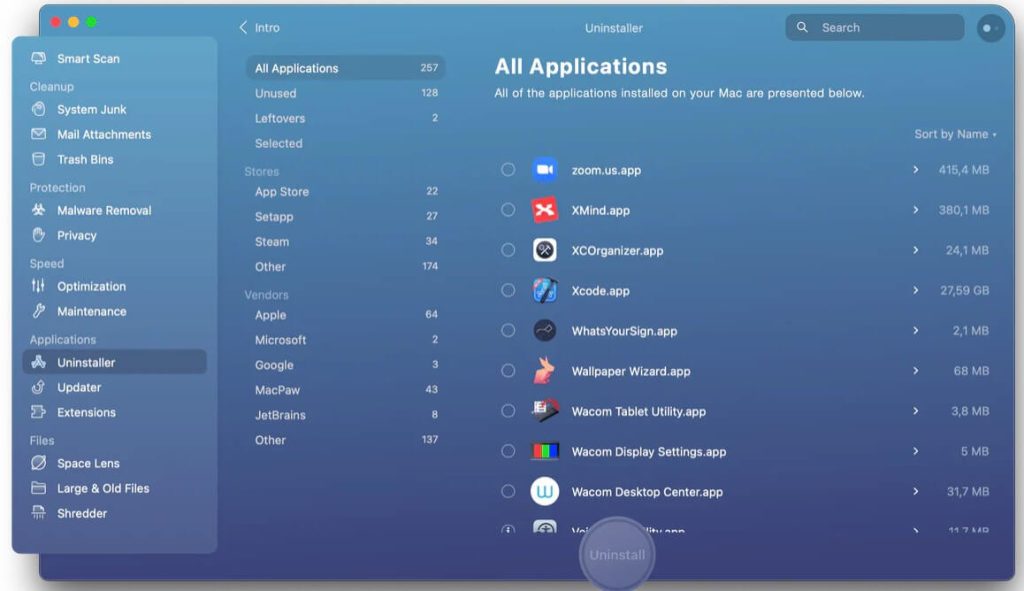Select the Privacy hand icon
1024x591 pixels.
pyautogui.click(x=39, y=236)
